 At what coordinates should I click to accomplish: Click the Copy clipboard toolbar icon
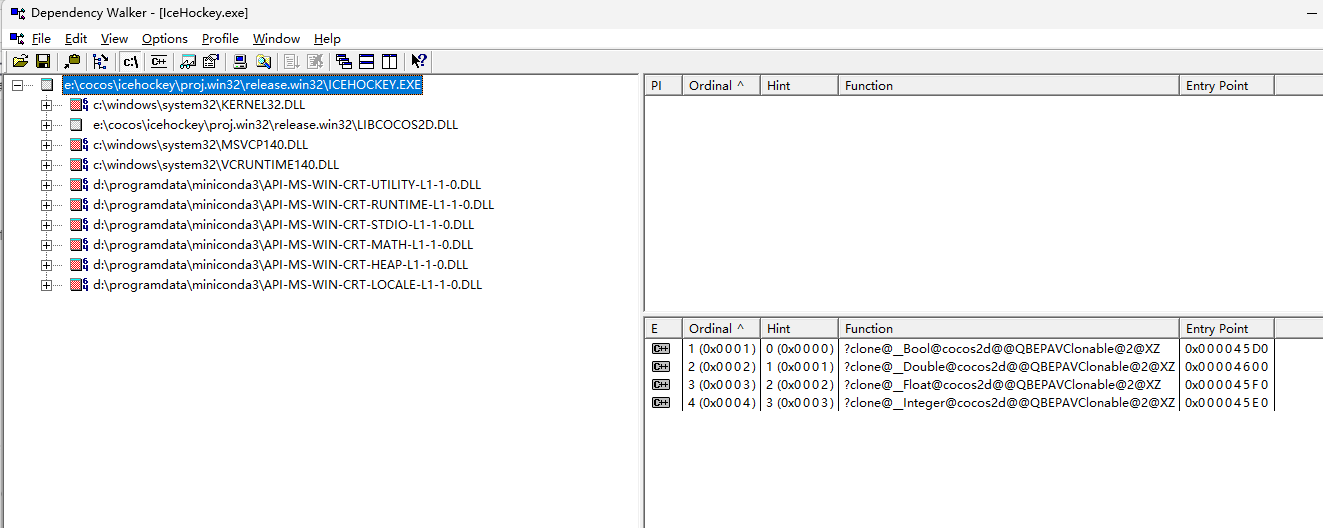72,61
